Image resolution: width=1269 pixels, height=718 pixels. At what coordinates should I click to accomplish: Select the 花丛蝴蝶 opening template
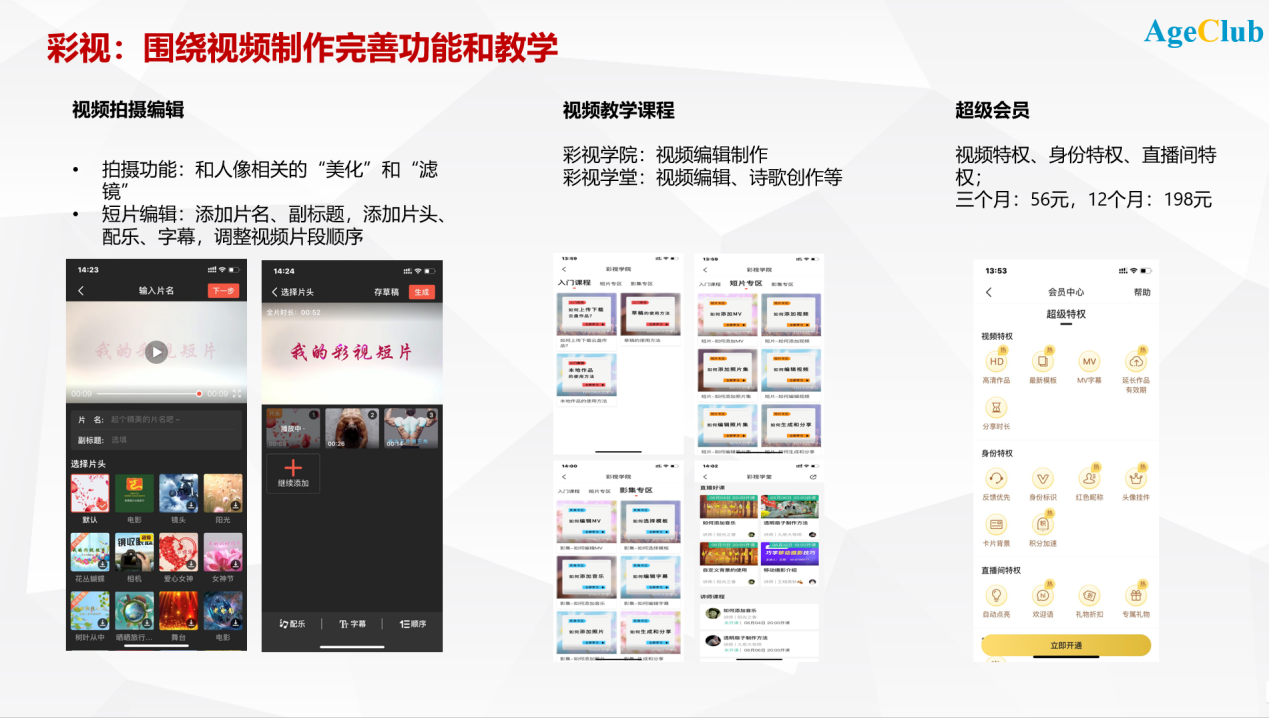tap(90, 552)
